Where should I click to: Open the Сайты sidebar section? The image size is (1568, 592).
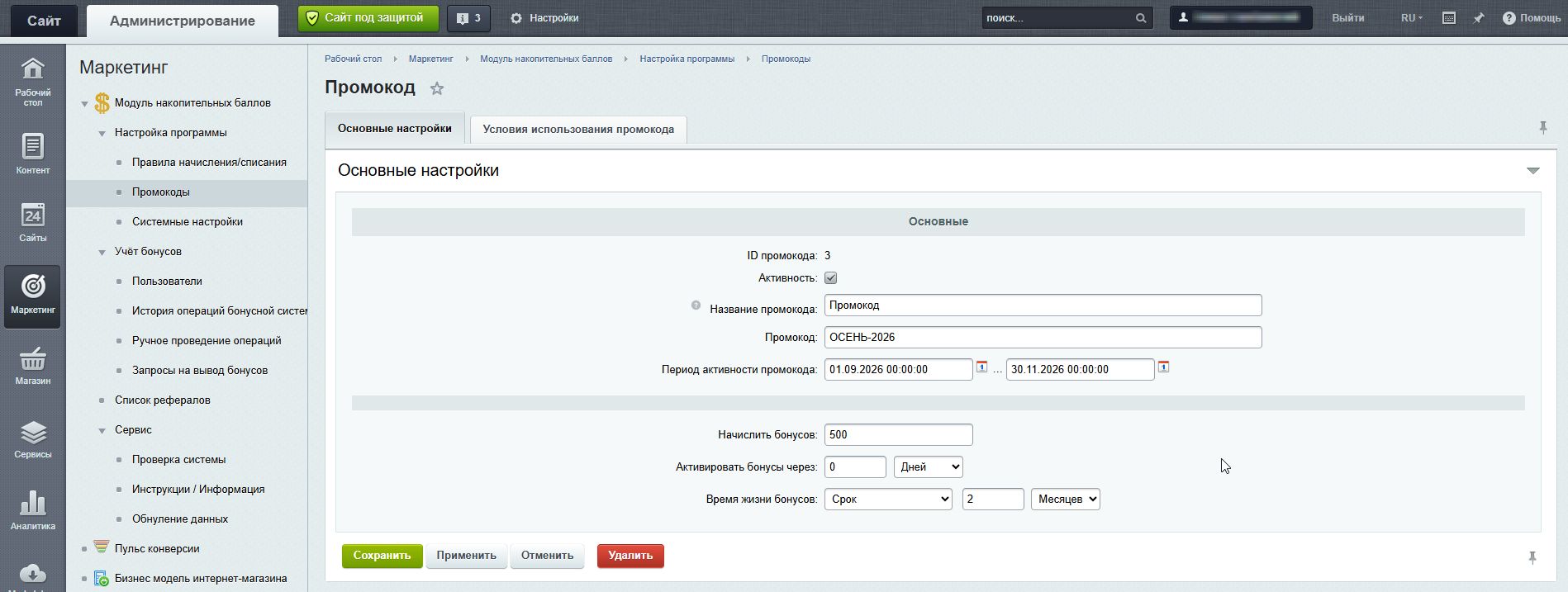[x=33, y=222]
